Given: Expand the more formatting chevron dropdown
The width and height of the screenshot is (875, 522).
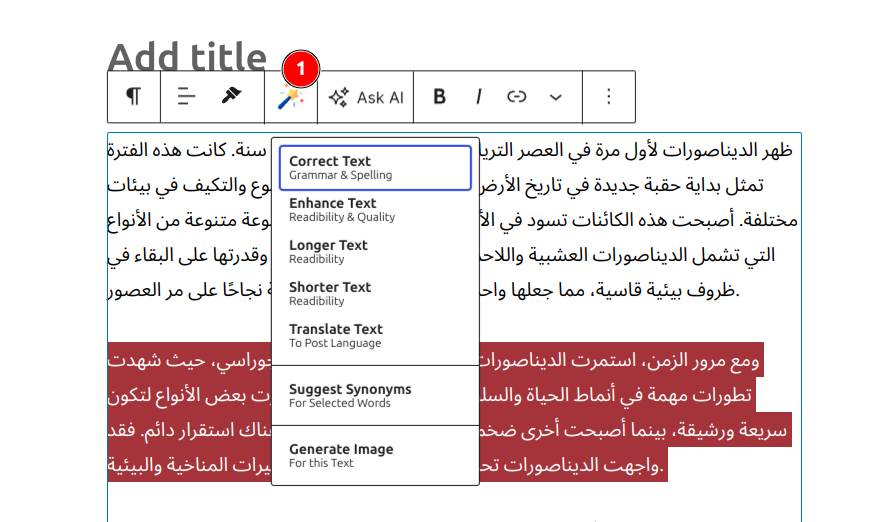Looking at the screenshot, I should [x=556, y=97].
